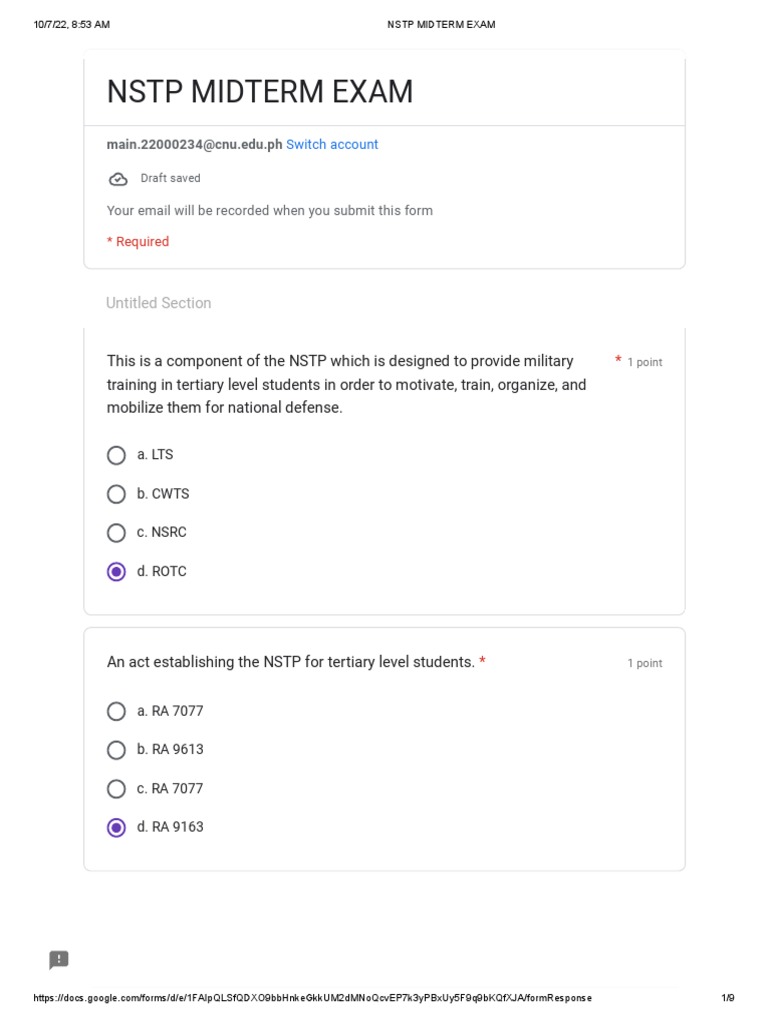
Task: Click the Untitled Section header
Action: click(x=159, y=303)
